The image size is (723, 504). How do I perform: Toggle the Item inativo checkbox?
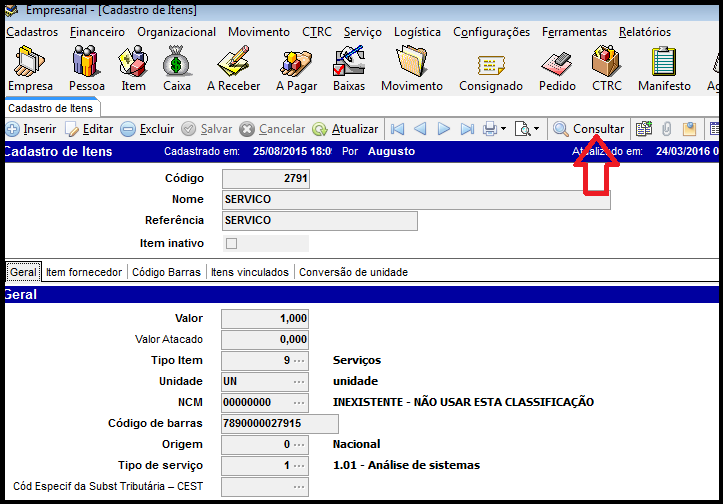pos(231,243)
